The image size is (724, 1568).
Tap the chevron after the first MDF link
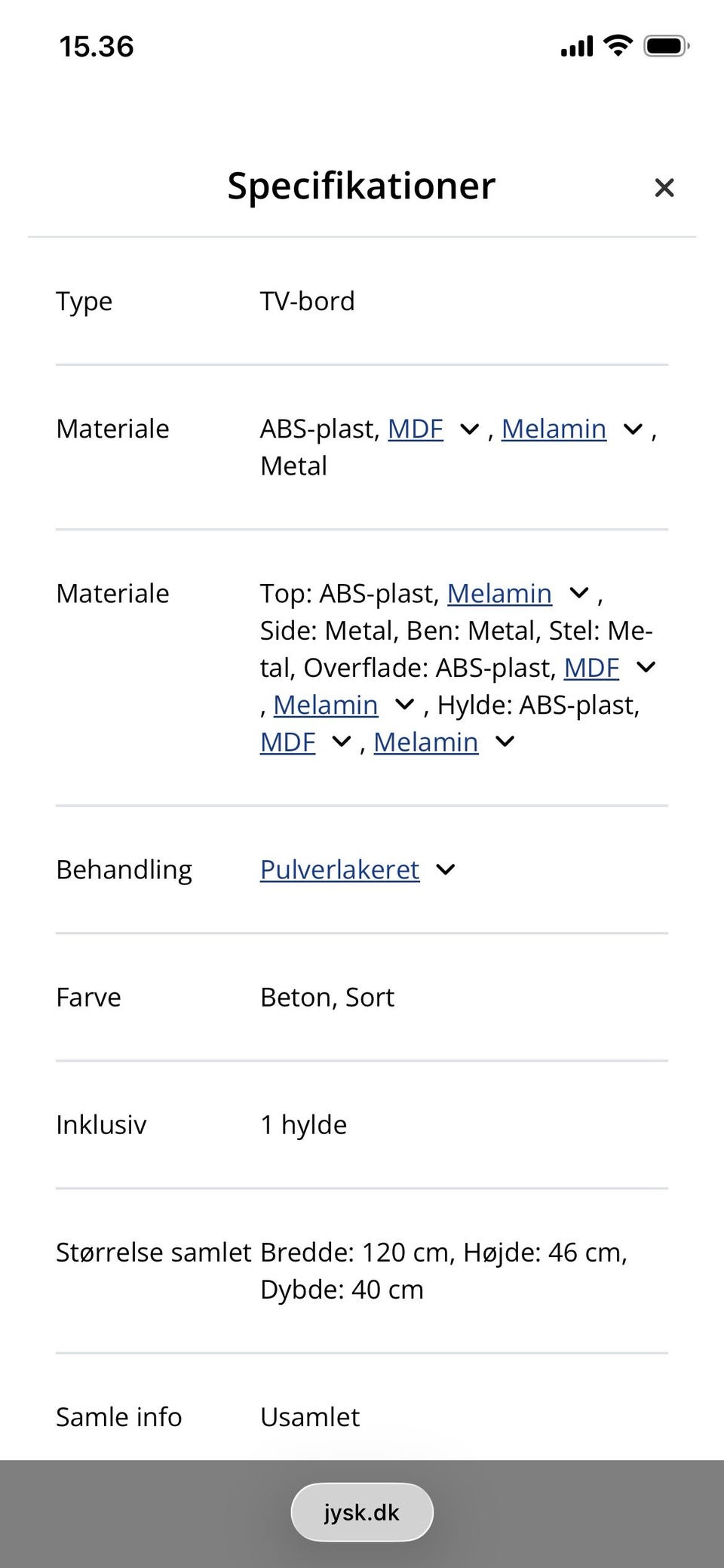point(468,429)
